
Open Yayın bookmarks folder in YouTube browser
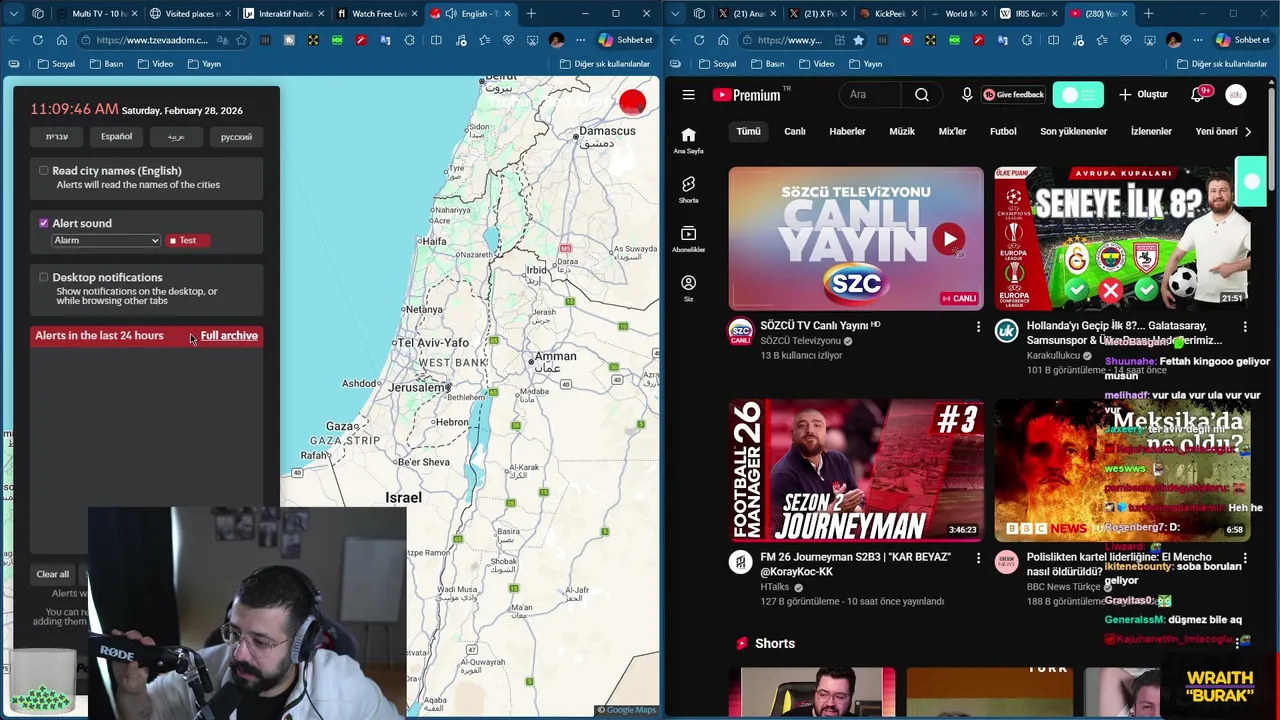click(x=865, y=64)
